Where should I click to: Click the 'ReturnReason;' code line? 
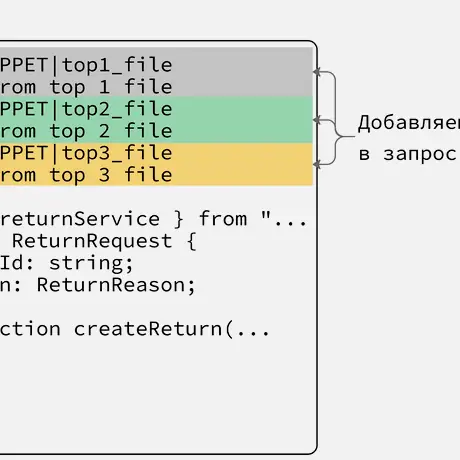point(97,285)
